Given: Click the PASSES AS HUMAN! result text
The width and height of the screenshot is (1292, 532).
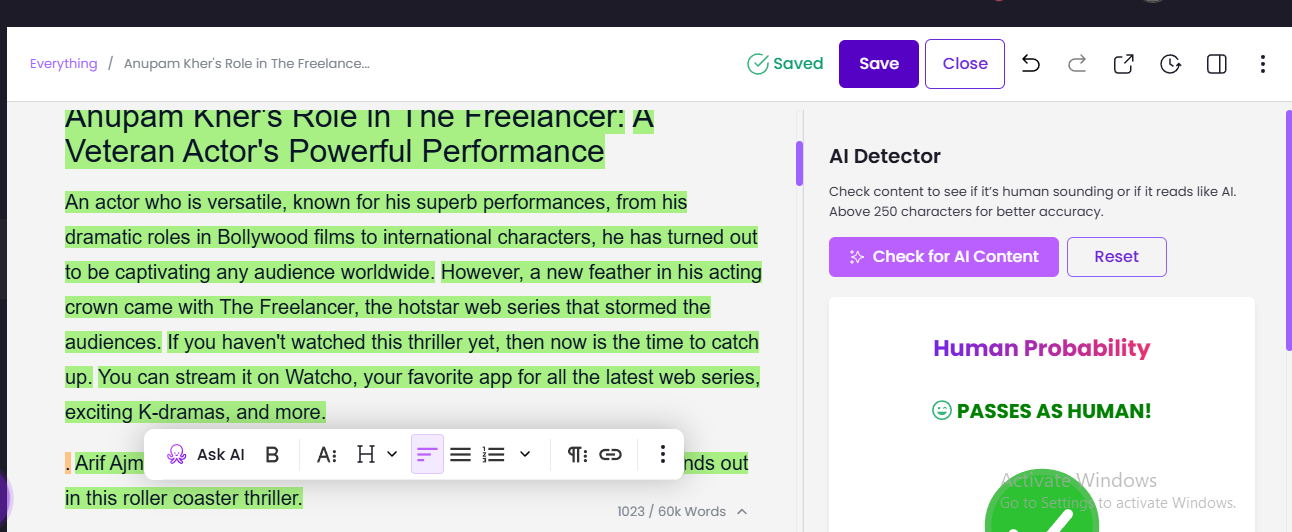Looking at the screenshot, I should (1054, 411).
